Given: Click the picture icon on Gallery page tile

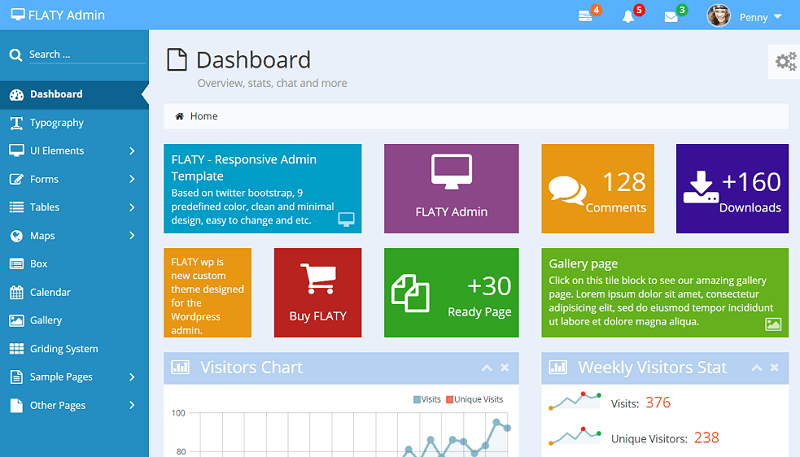Looking at the screenshot, I should click(x=773, y=324).
